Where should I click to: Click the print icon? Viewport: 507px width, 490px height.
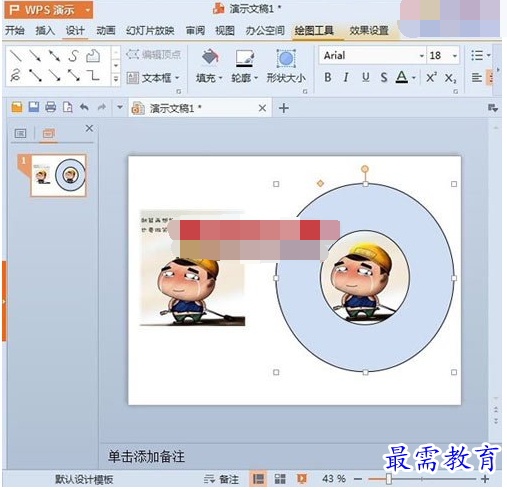[x=51, y=107]
